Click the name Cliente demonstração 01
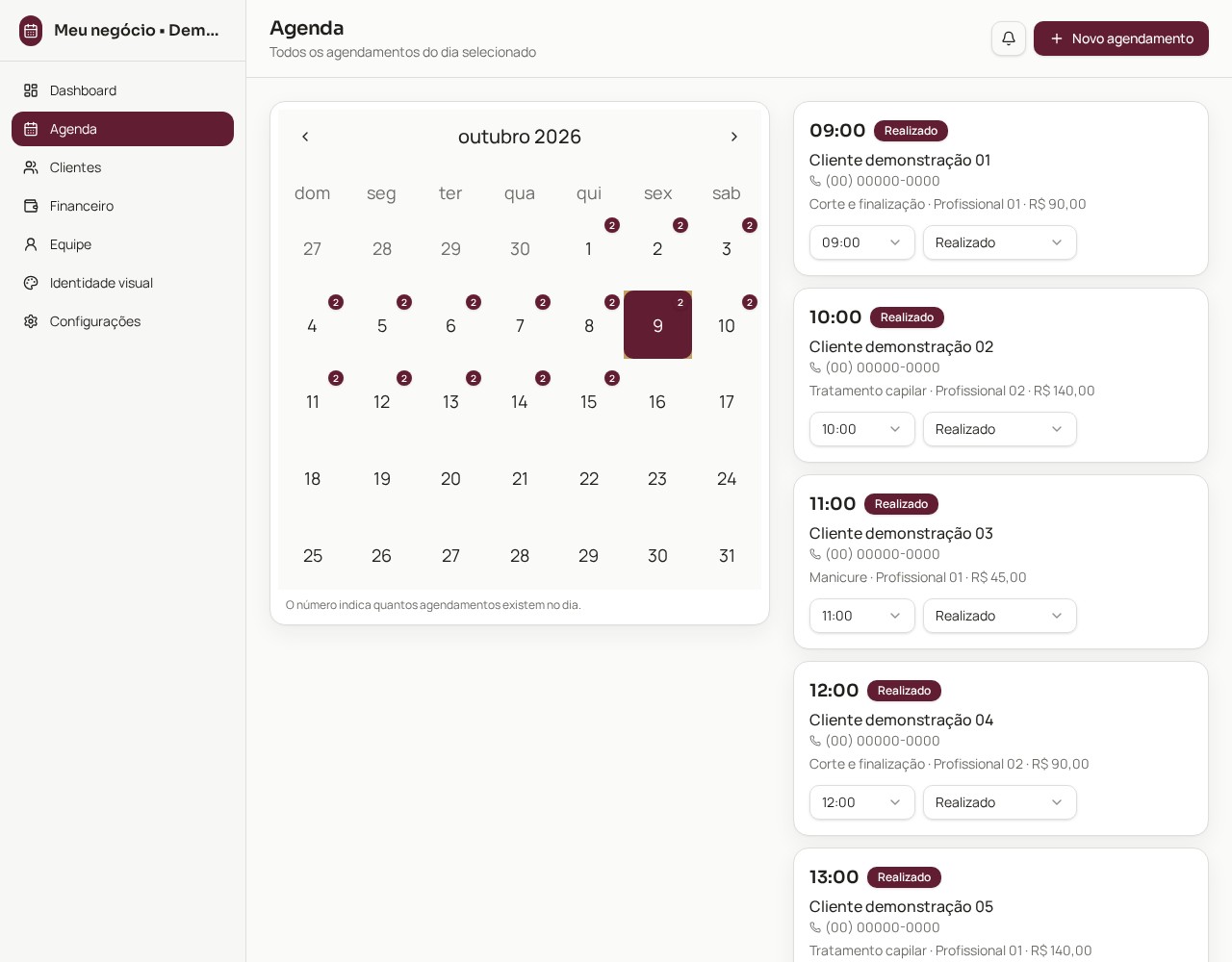Image resolution: width=1232 pixels, height=962 pixels. 900,160
